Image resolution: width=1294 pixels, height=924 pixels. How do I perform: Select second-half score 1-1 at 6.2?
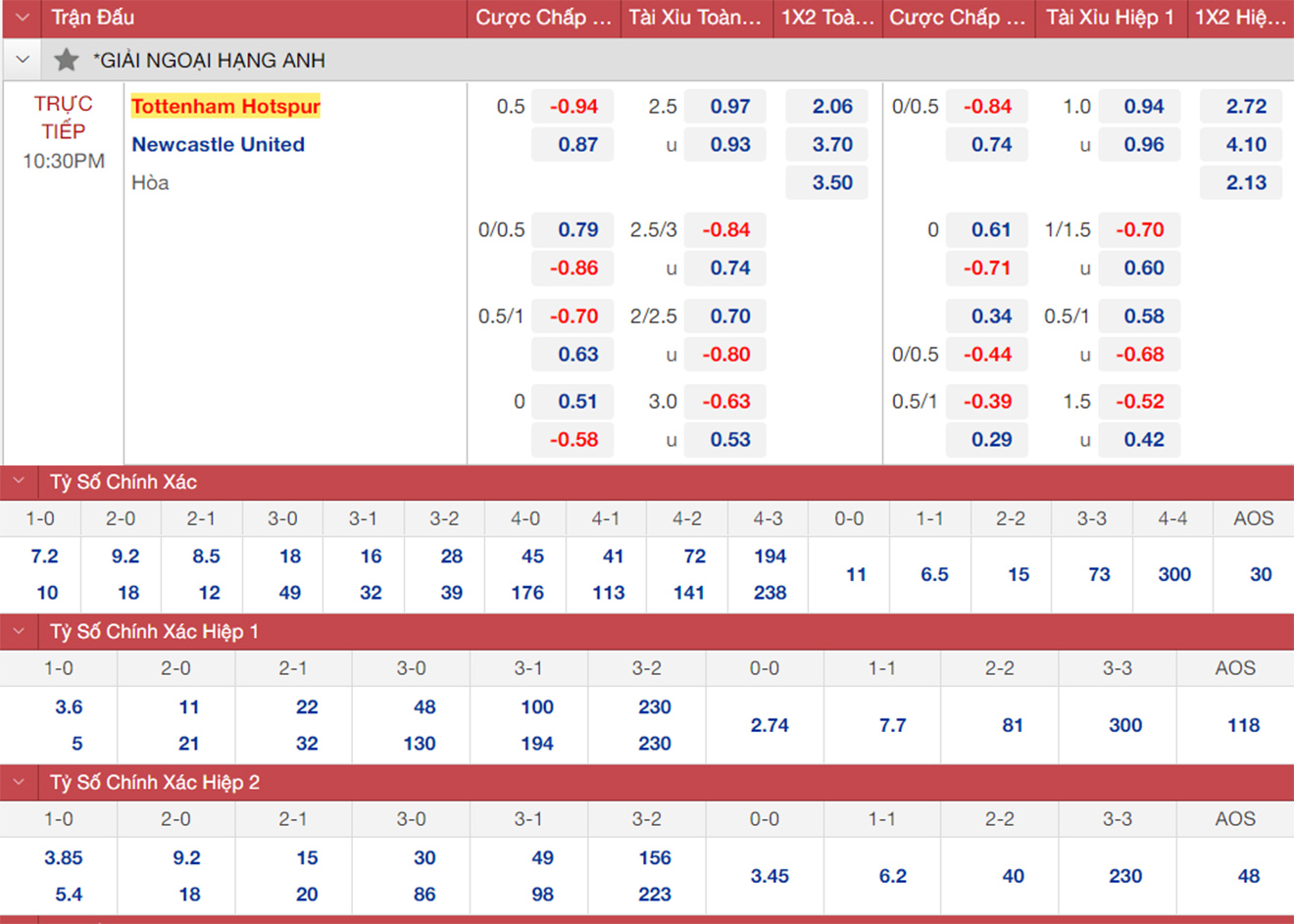point(892,876)
